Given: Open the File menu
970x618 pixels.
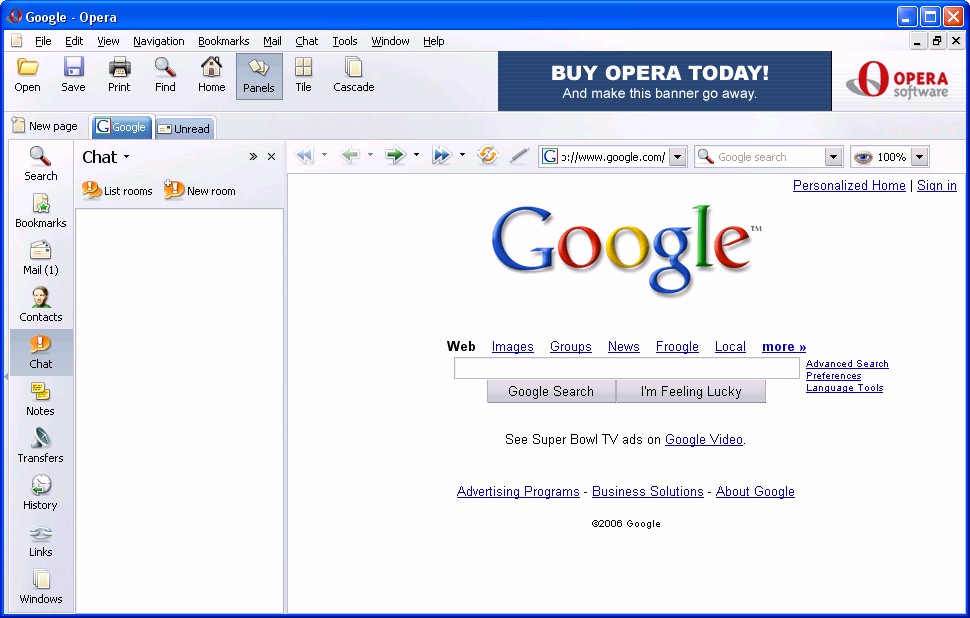Looking at the screenshot, I should pyautogui.click(x=43, y=41).
